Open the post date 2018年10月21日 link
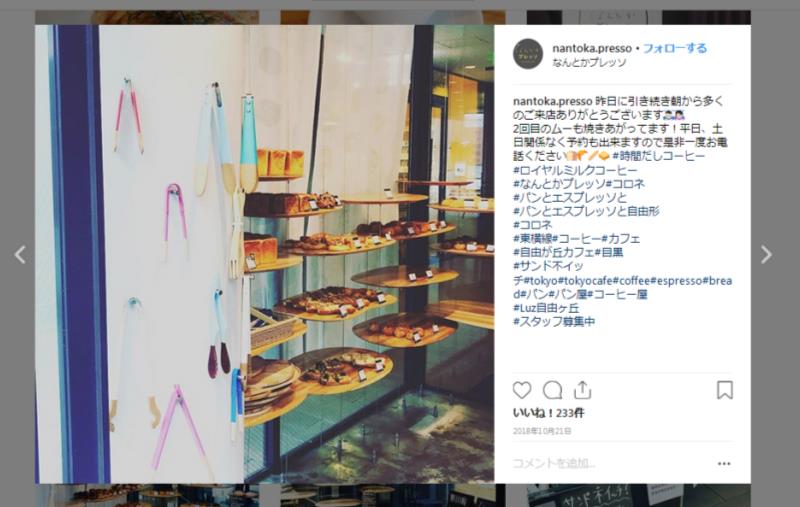This screenshot has height=507, width=800. tap(541, 431)
